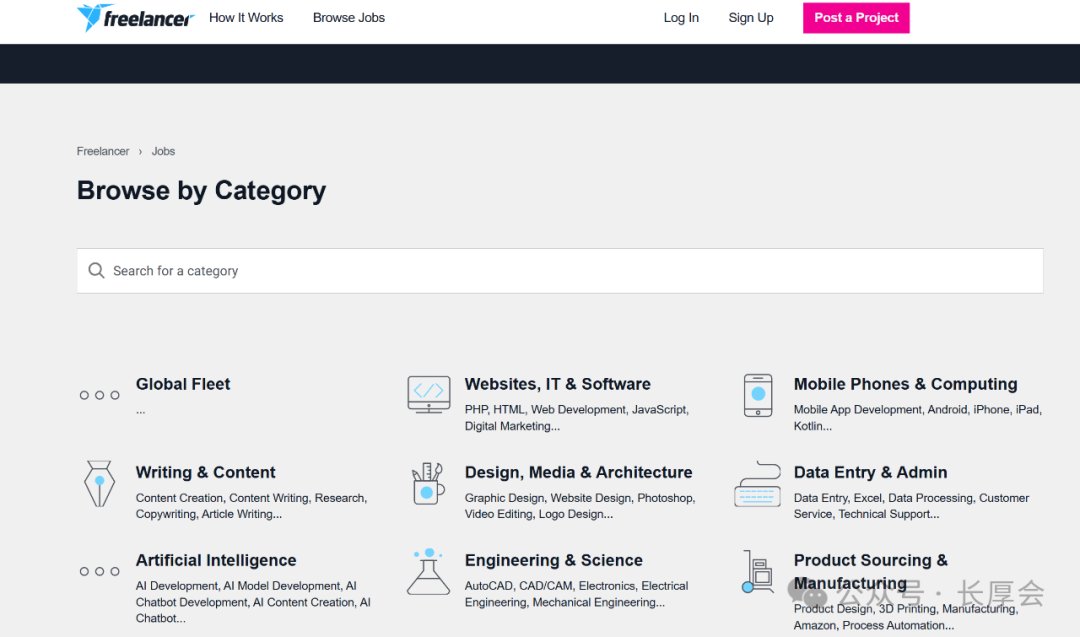The height and width of the screenshot is (637, 1080).
Task: Click the Post a Project button
Action: coord(856,18)
